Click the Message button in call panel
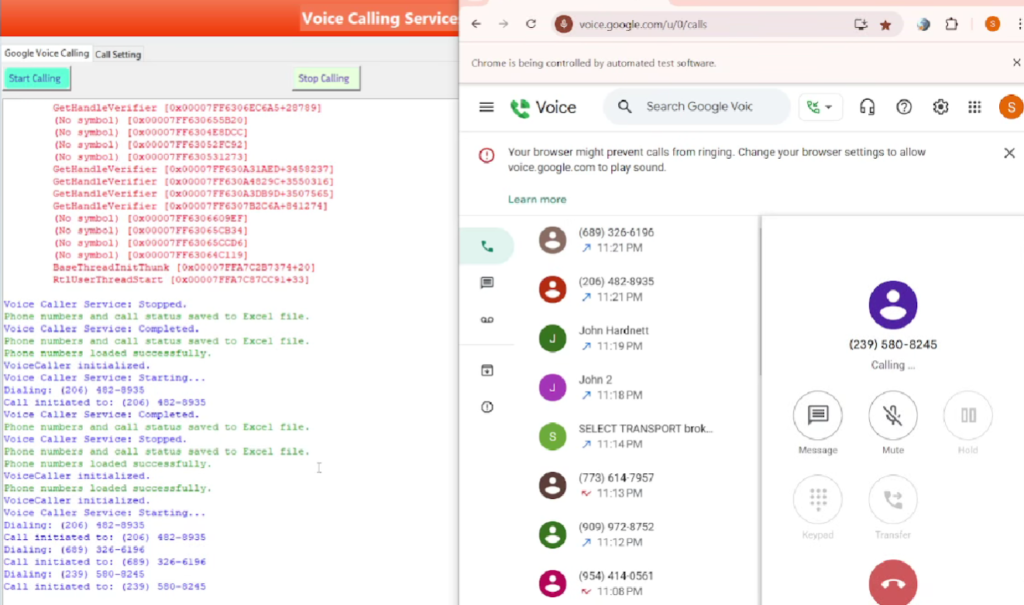 pyautogui.click(x=818, y=415)
